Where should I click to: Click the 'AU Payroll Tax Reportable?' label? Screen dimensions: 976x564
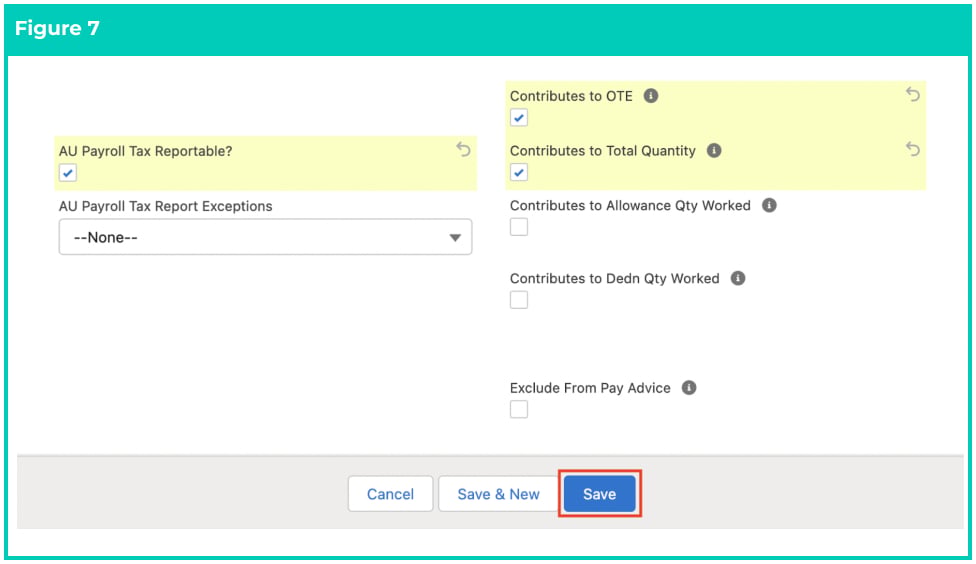(146, 151)
